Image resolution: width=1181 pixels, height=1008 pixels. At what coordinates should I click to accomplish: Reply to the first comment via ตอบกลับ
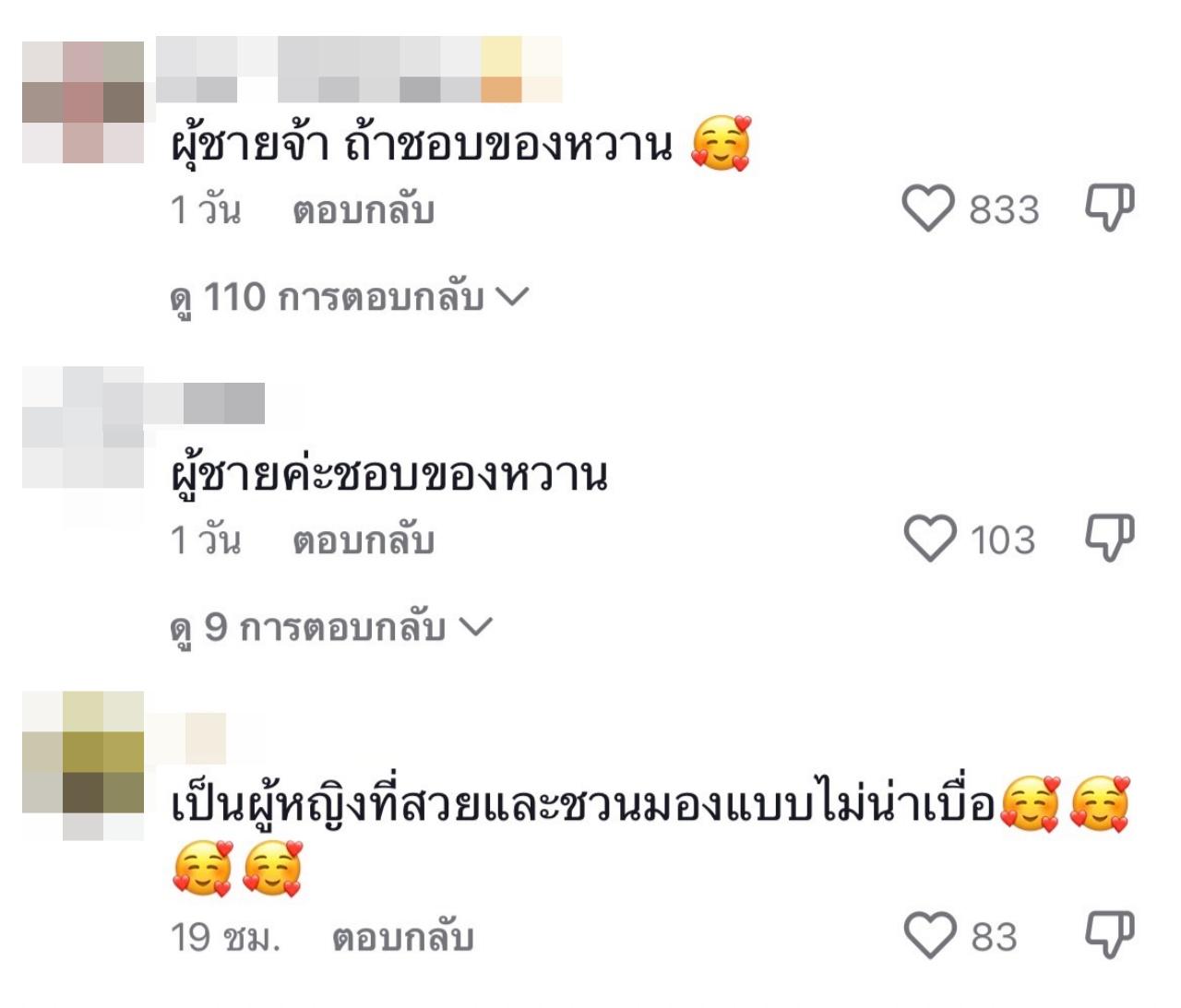pos(364,211)
